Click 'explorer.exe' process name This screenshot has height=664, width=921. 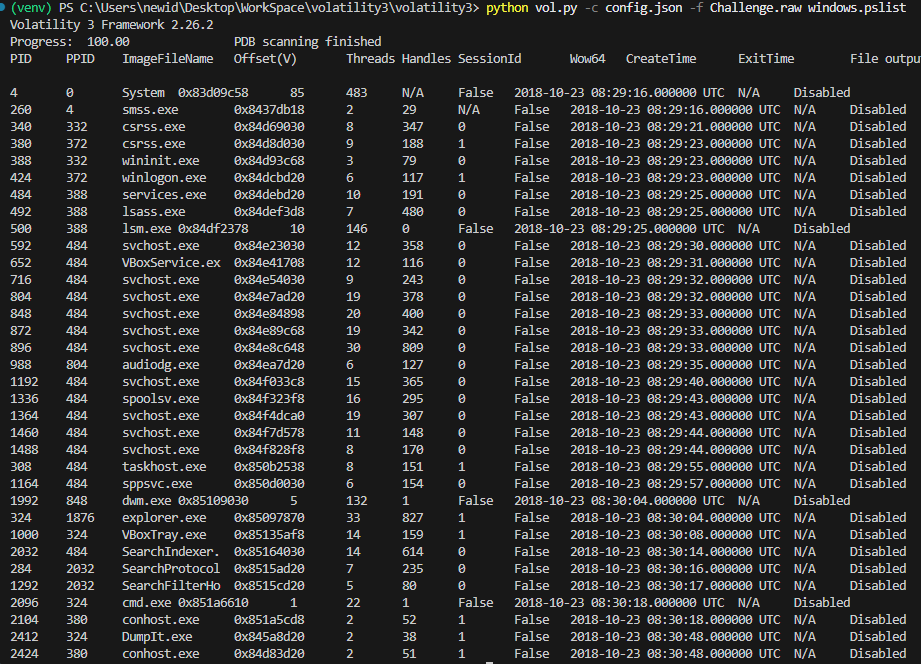(x=164, y=518)
